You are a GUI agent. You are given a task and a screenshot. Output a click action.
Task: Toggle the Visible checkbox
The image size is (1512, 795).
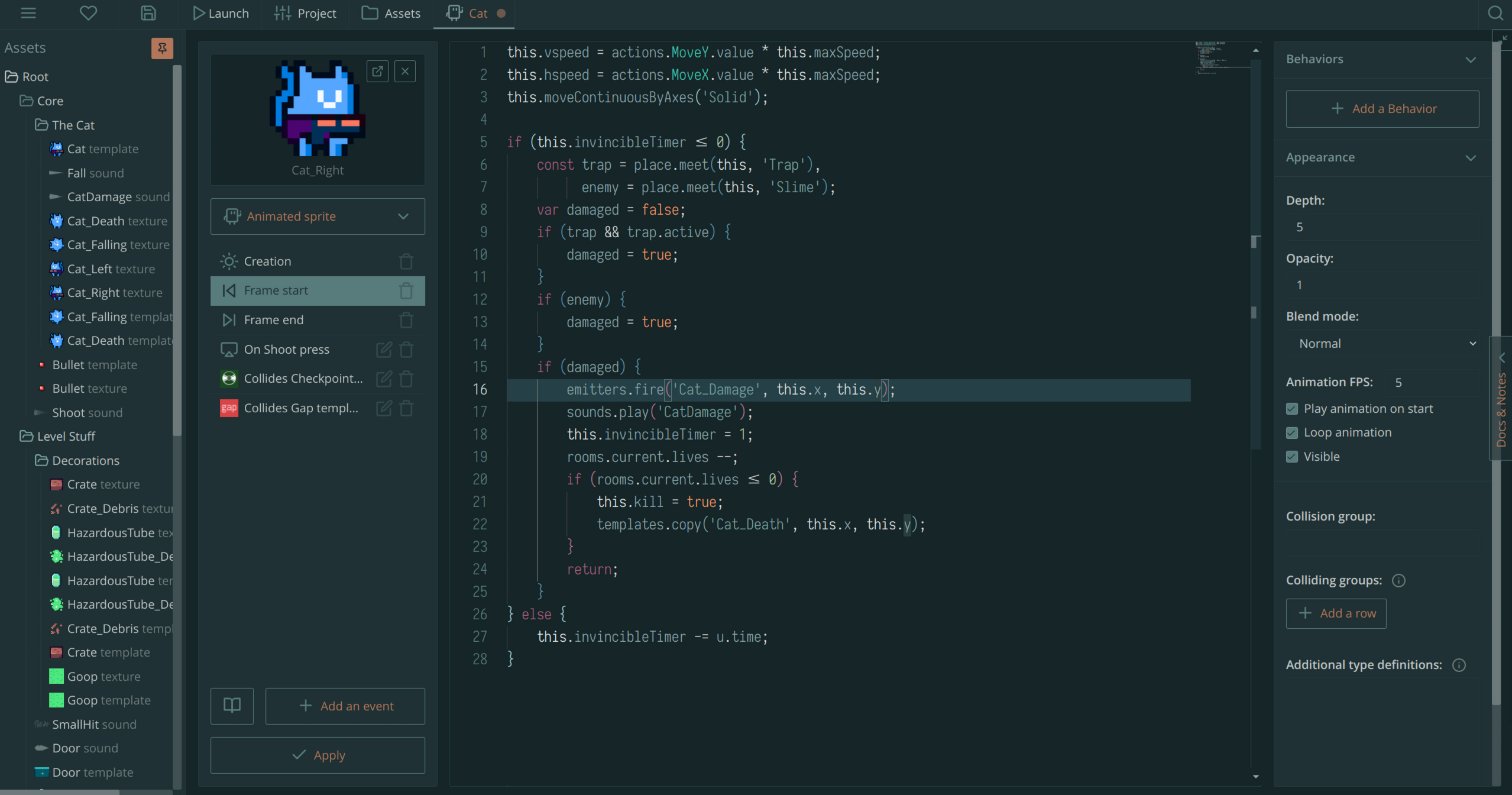pos(1292,457)
